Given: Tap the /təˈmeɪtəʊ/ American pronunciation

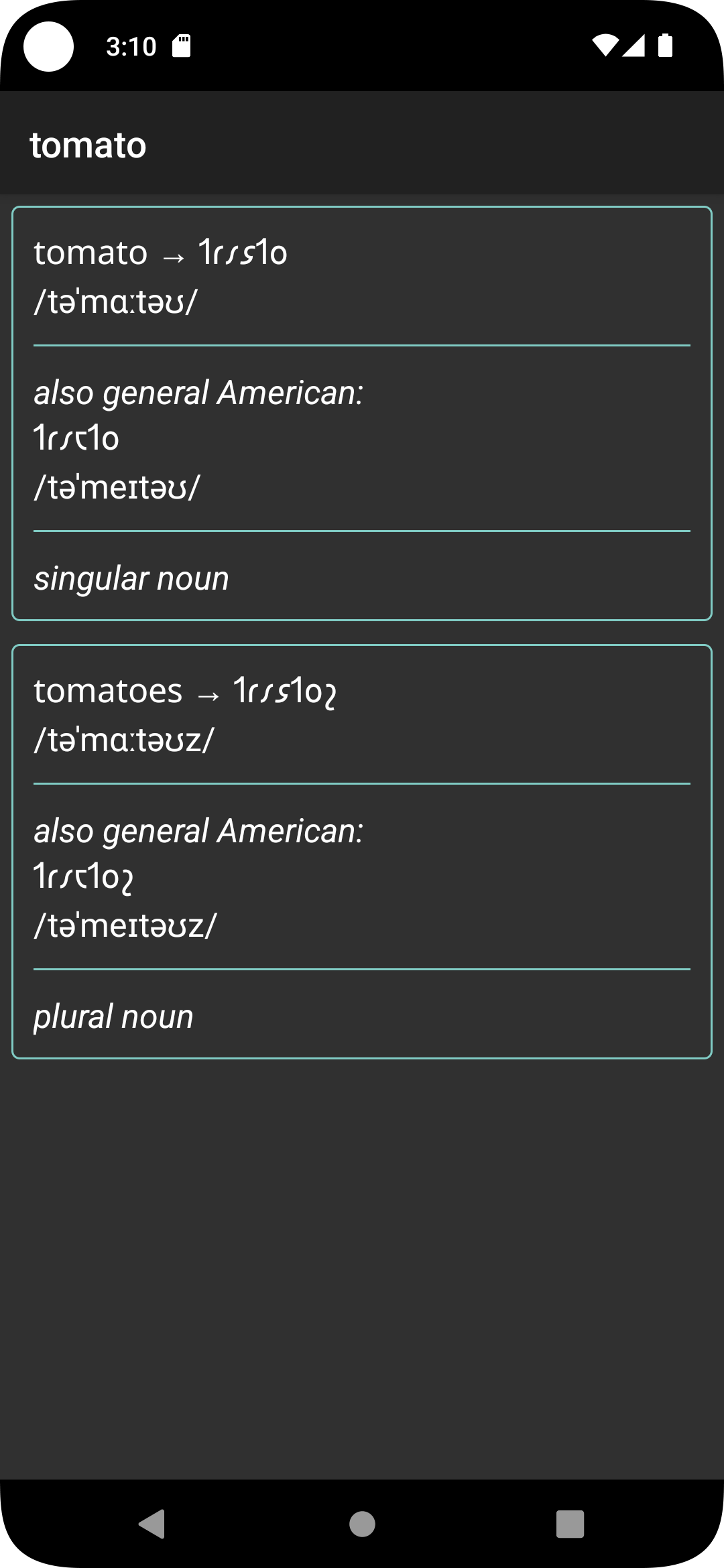Looking at the screenshot, I should coord(117,487).
